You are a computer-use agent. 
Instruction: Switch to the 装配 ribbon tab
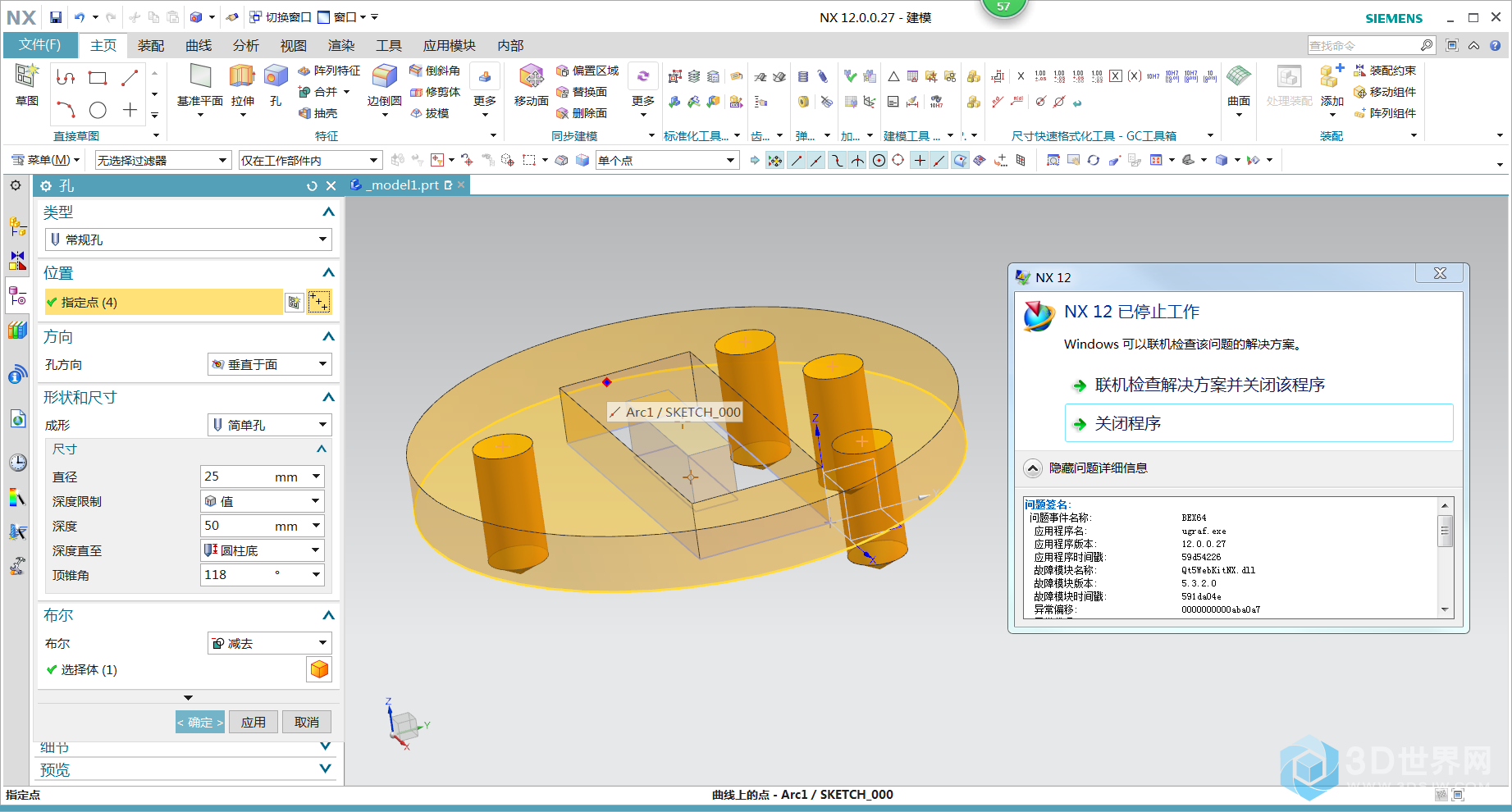coord(151,46)
